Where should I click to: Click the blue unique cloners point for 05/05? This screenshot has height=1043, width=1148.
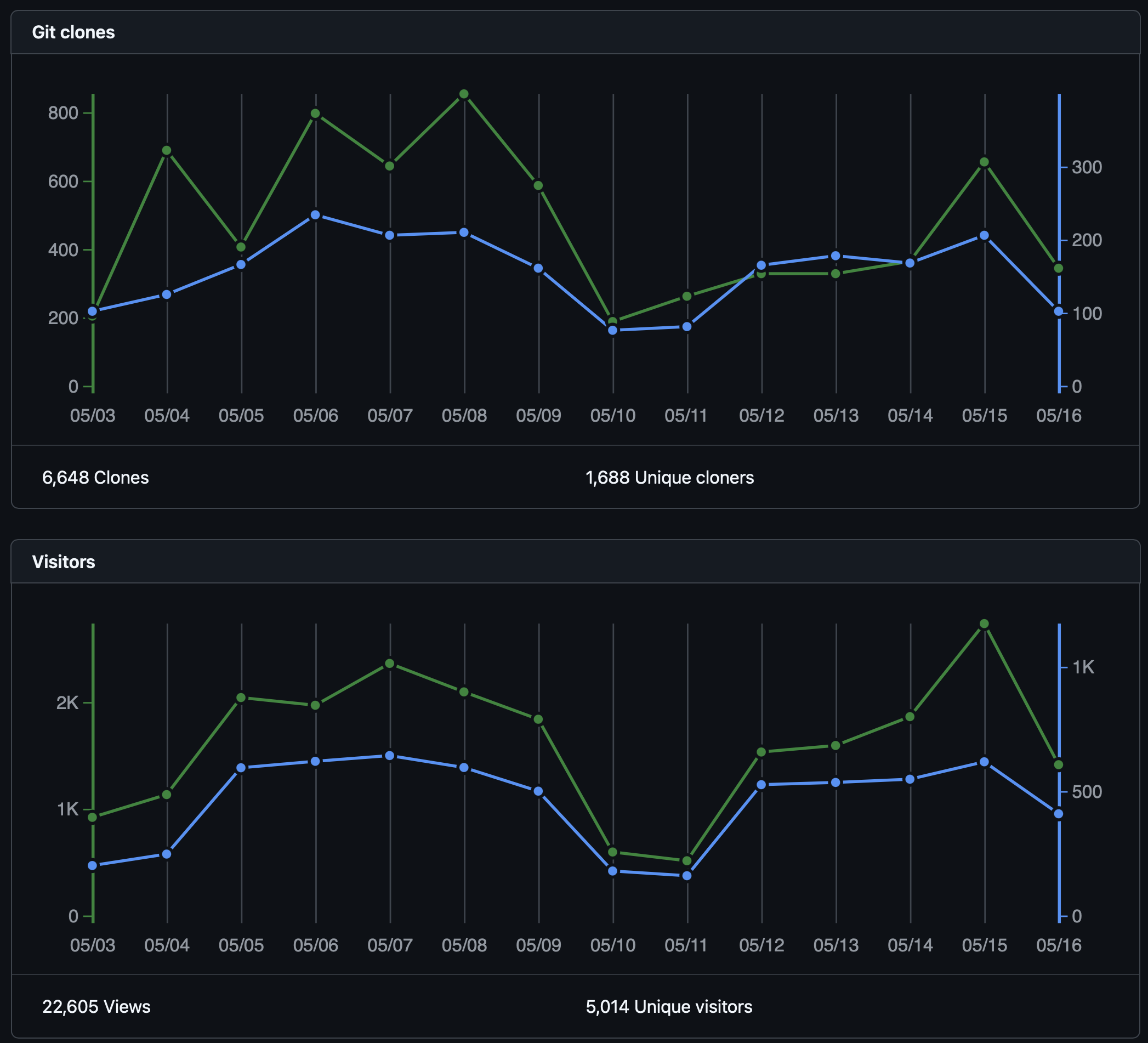click(241, 264)
